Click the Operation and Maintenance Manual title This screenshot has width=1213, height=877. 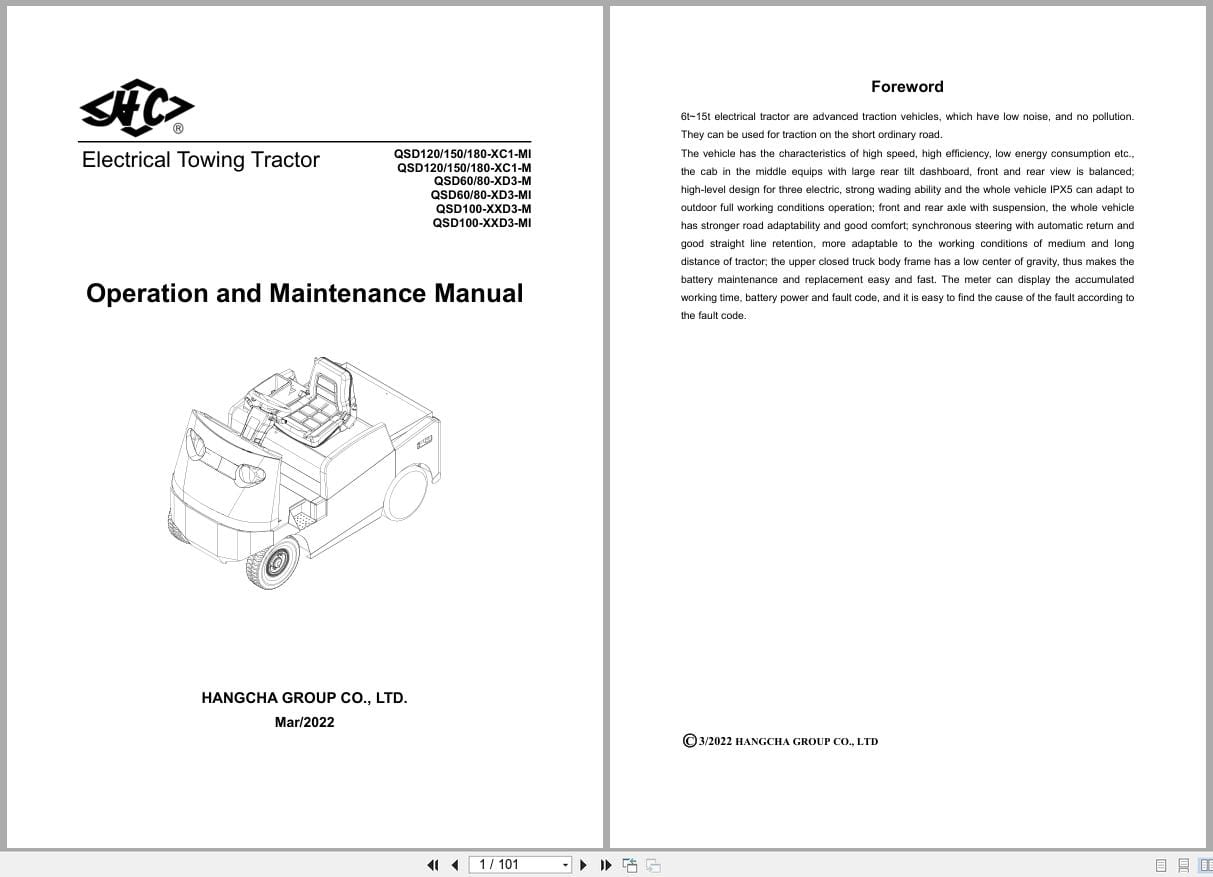(304, 293)
